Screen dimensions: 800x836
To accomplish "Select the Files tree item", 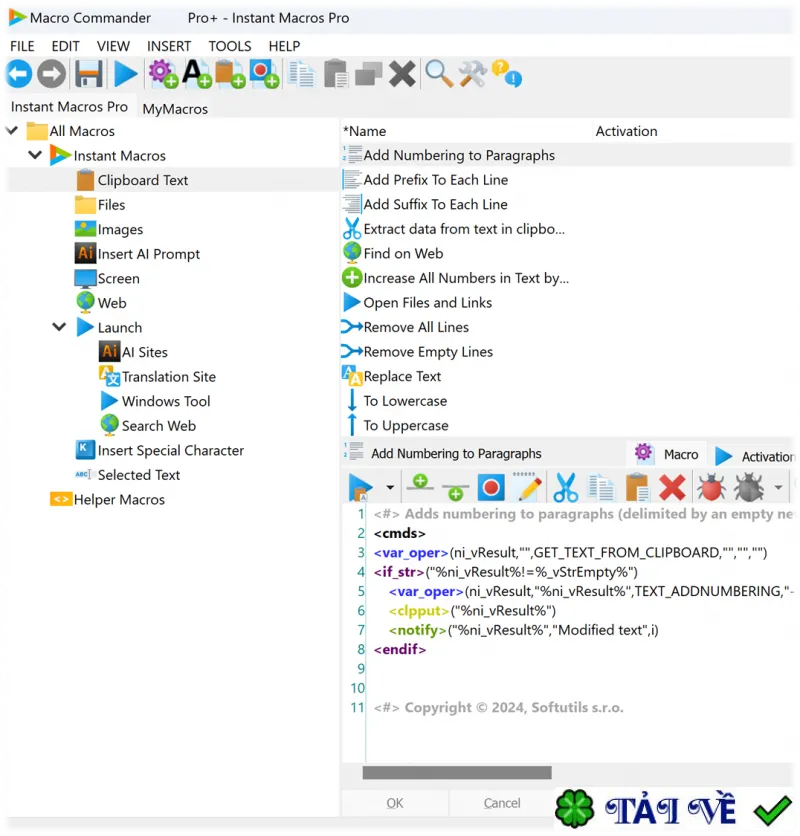I will [111, 205].
